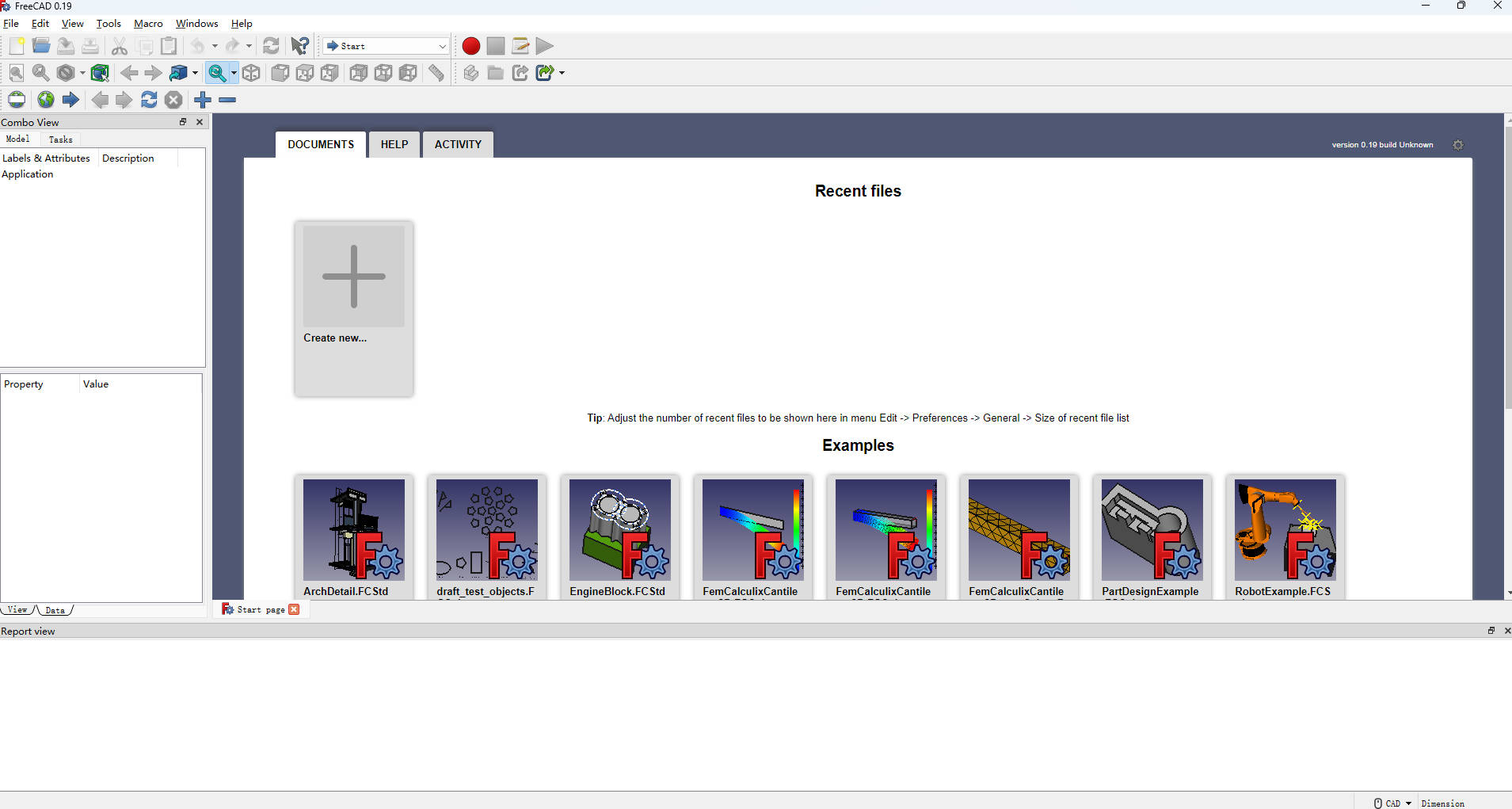The height and width of the screenshot is (809, 1512).
Task: Set the Rear view cube icon
Action: pyautogui.click(x=359, y=73)
